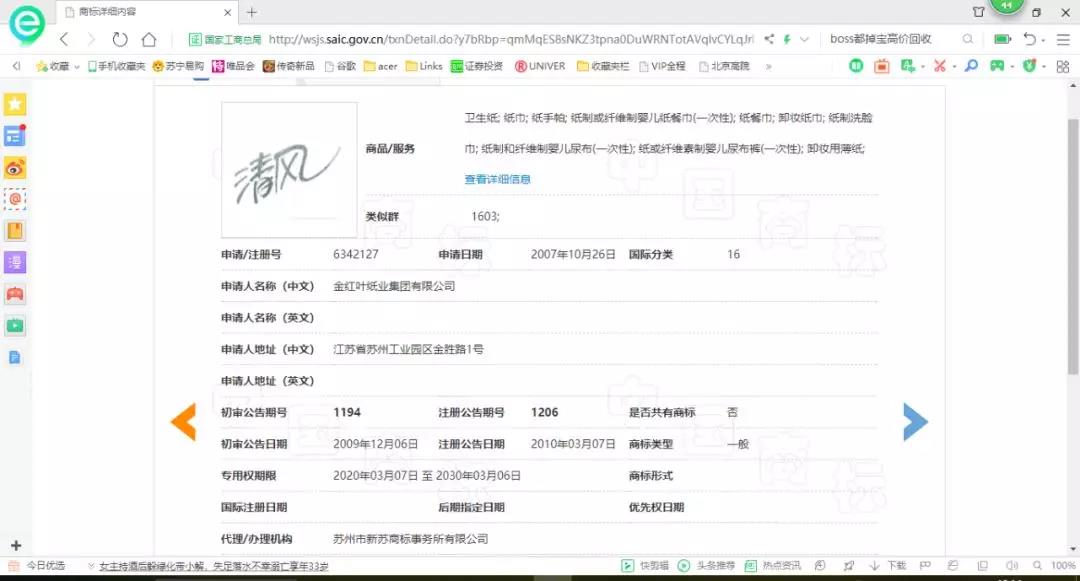
Task: Open the blue document sidebar icon
Action: [x=14, y=357]
